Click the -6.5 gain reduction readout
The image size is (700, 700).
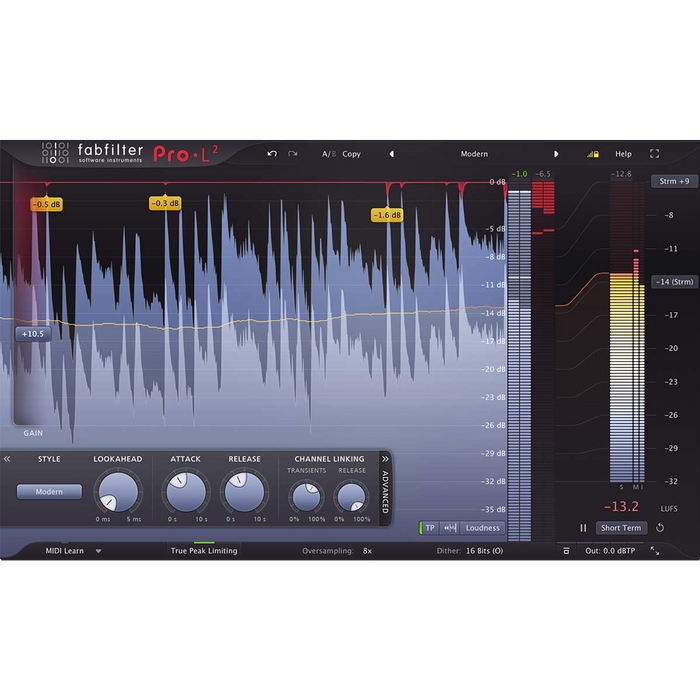[x=542, y=174]
